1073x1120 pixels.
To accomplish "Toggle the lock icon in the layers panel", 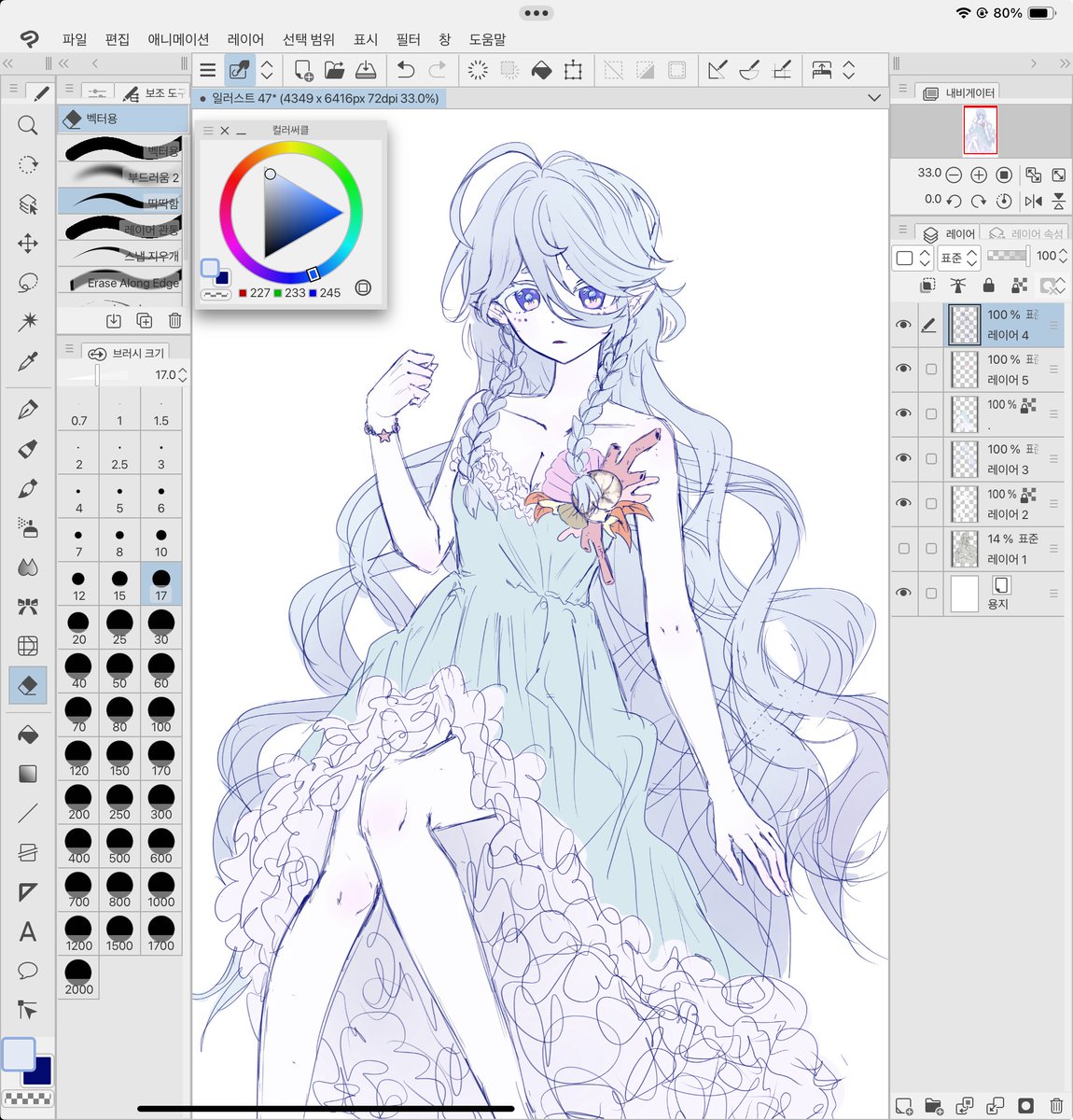I will pyautogui.click(x=988, y=287).
